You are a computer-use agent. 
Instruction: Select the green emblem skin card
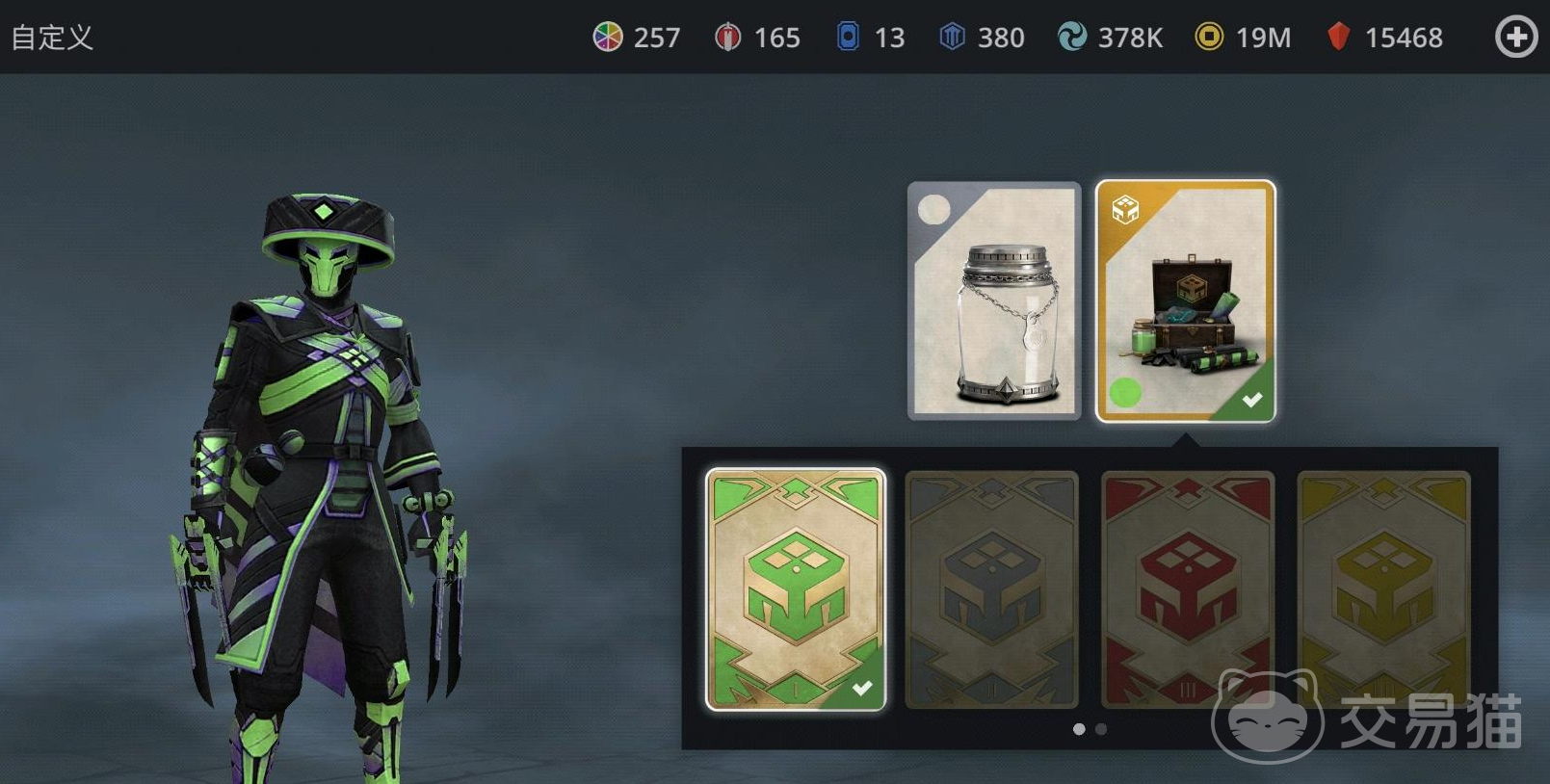796,589
